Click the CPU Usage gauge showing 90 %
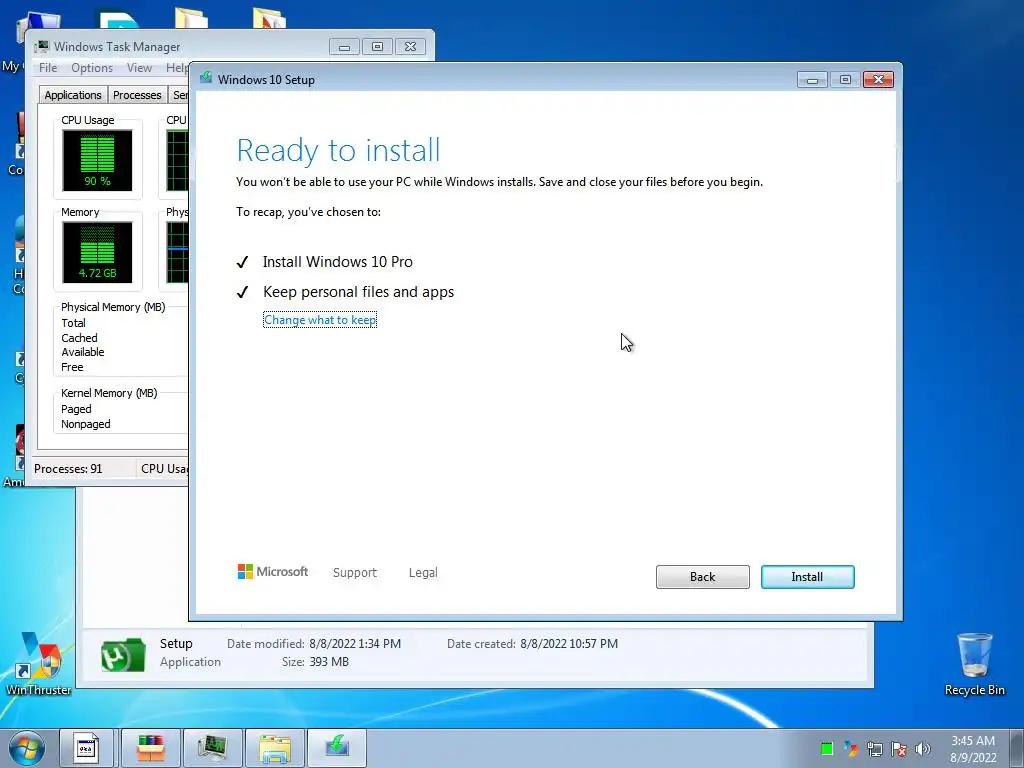The height and width of the screenshot is (768, 1024). click(x=97, y=161)
